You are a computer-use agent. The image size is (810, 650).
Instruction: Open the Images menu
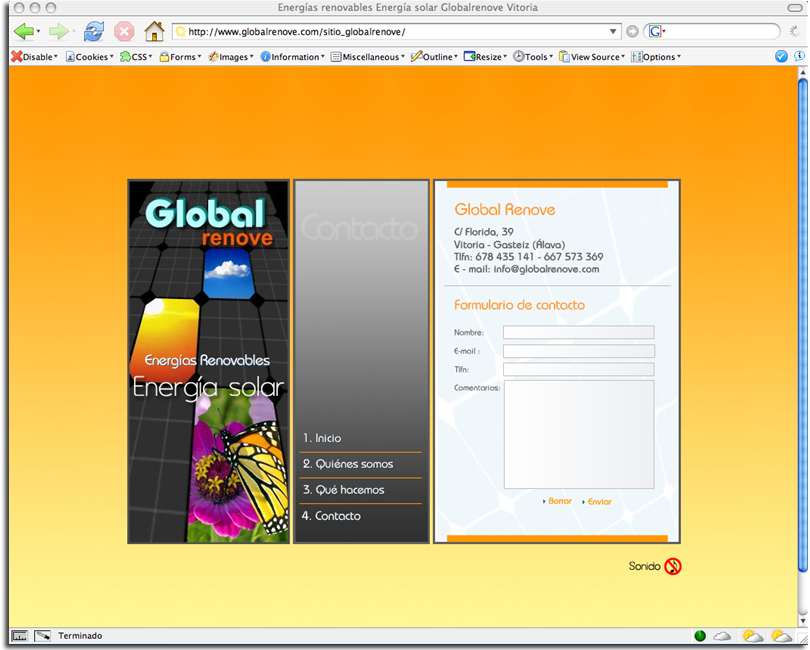pyautogui.click(x=230, y=57)
